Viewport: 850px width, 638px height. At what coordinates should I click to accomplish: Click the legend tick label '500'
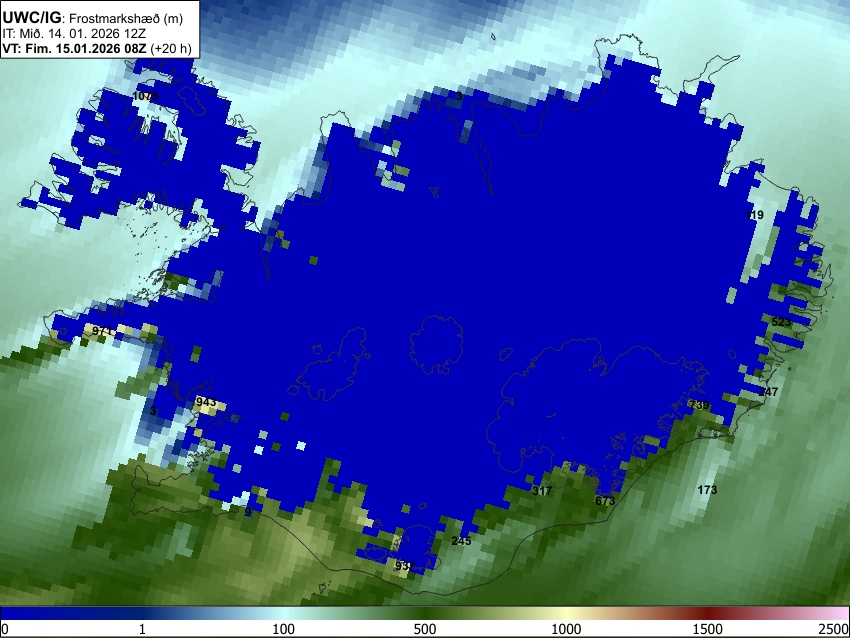coord(424,629)
